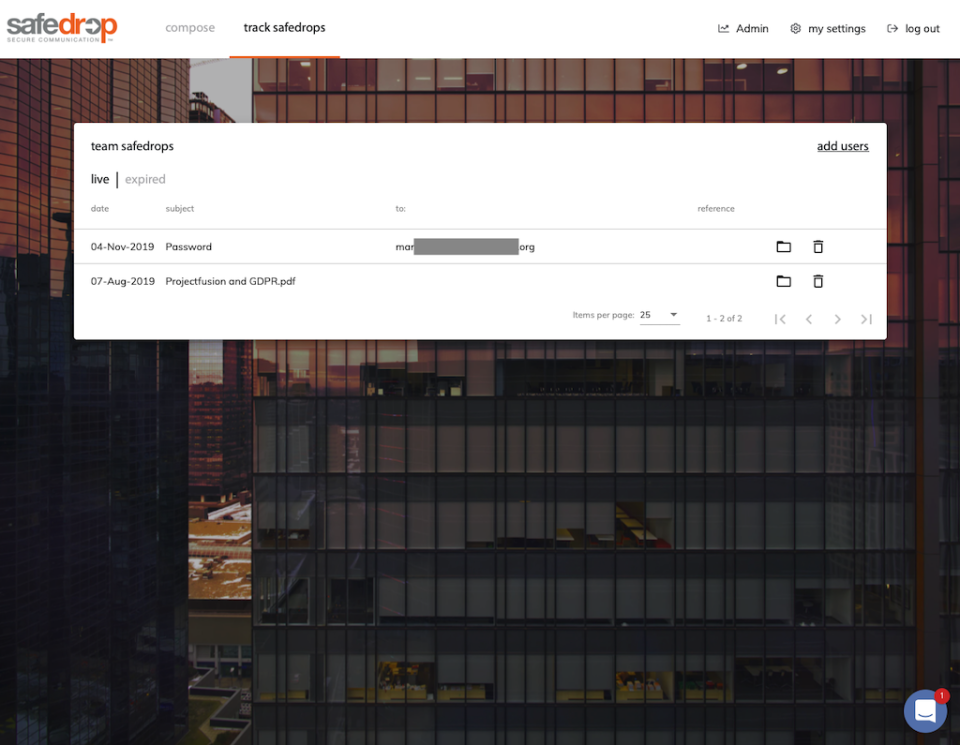This screenshot has width=960, height=745.
Task: Delete Projectfusion and GDPR.pdf via trash icon
Action: point(817,281)
